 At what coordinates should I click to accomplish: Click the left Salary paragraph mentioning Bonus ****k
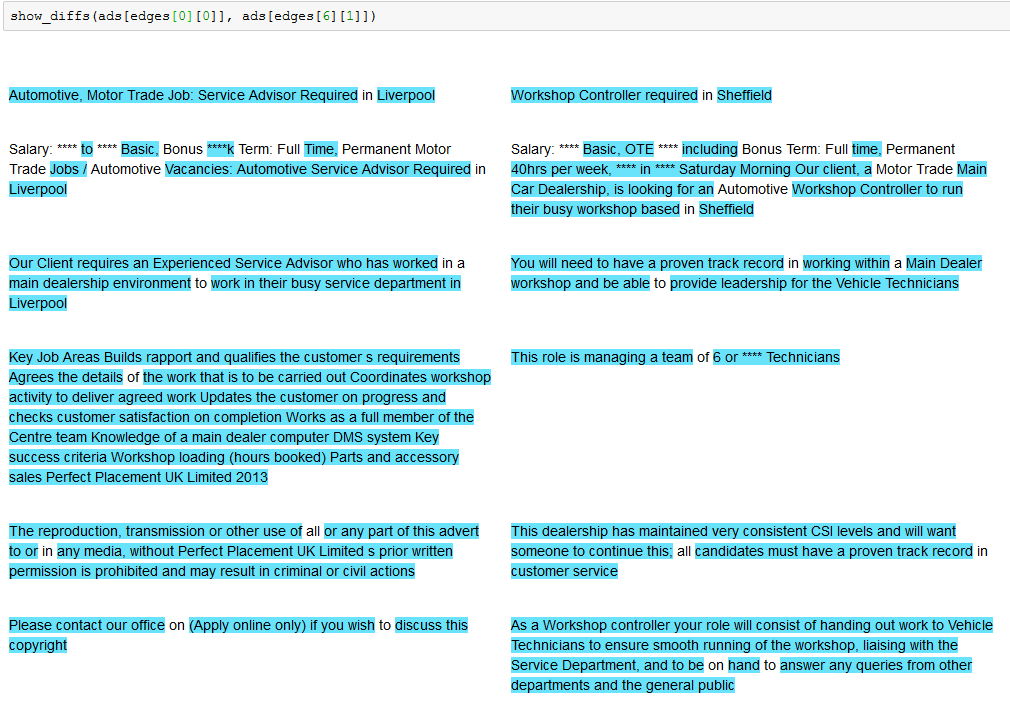pos(247,169)
